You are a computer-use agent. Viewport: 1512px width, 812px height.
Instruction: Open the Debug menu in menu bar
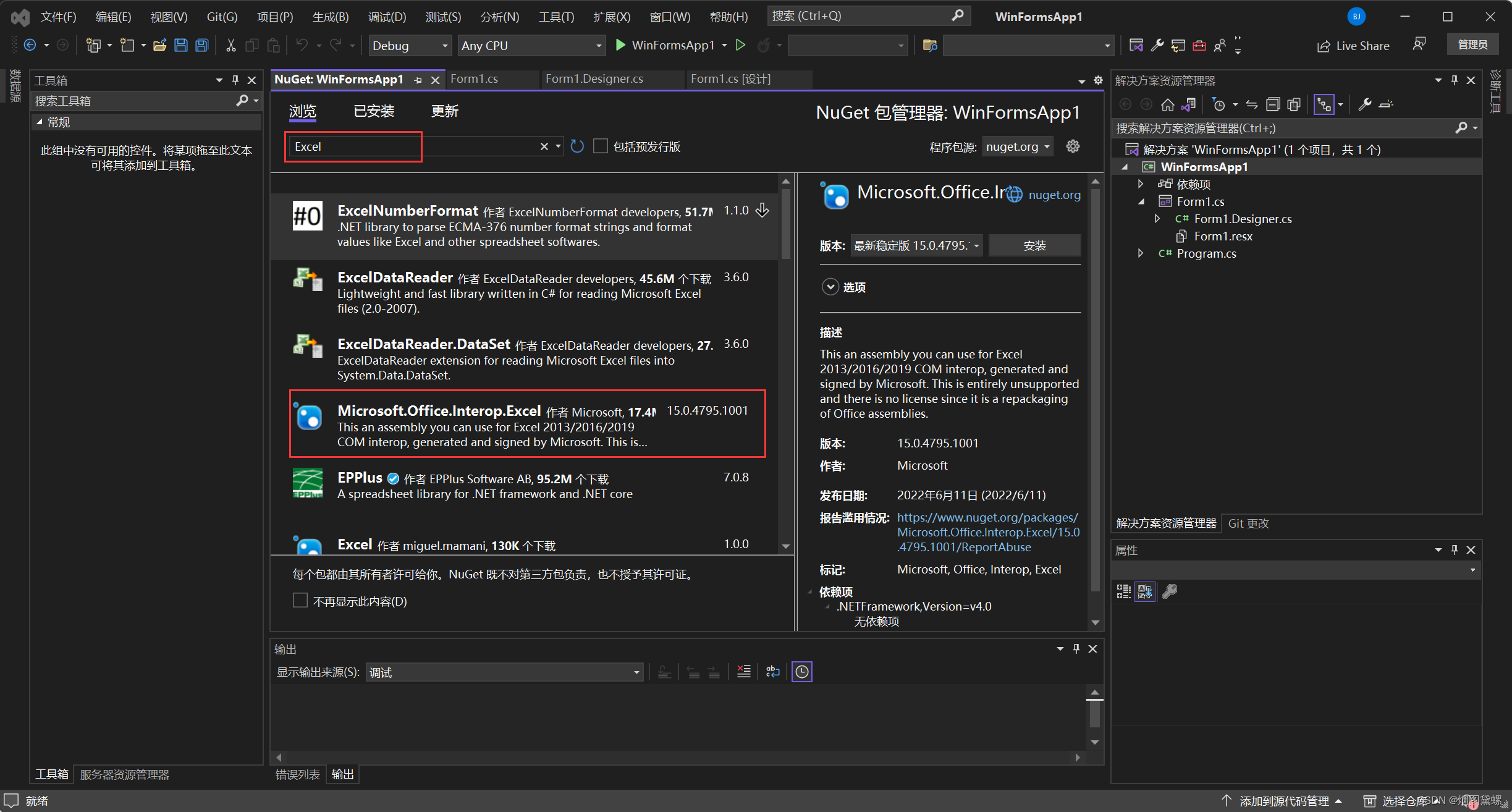point(387,17)
